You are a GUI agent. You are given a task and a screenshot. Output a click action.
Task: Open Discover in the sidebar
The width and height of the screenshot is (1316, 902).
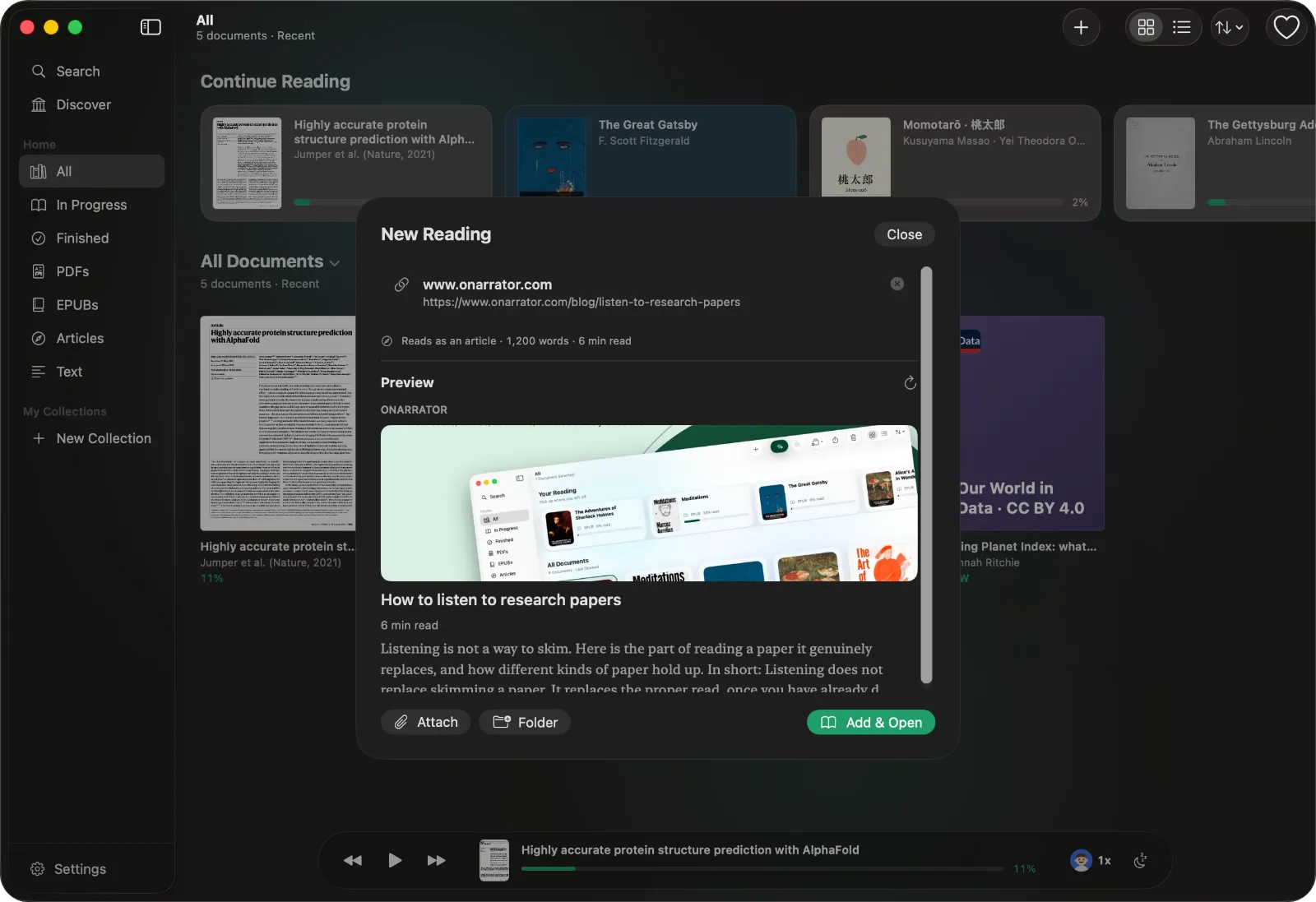pyautogui.click(x=91, y=104)
